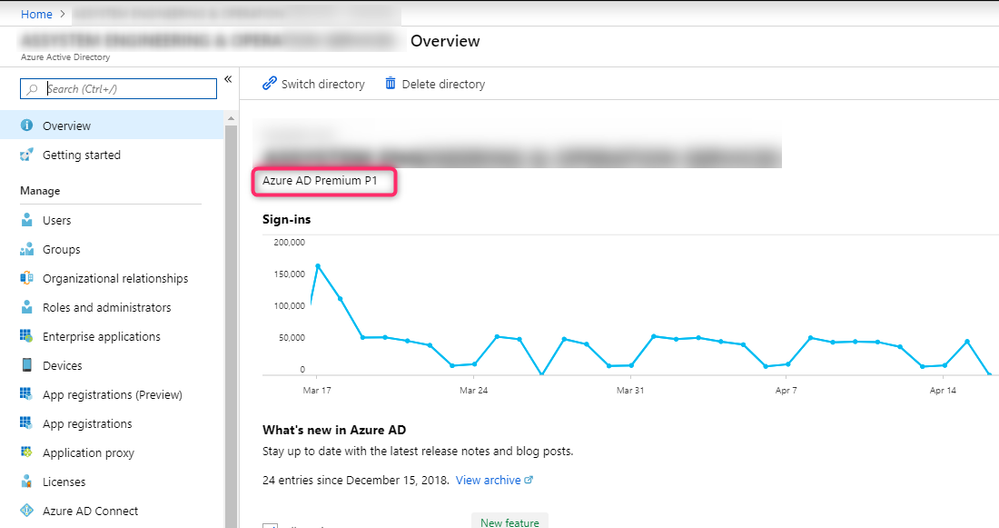Click Delete directory button
The image size is (999, 528).
[x=435, y=84]
